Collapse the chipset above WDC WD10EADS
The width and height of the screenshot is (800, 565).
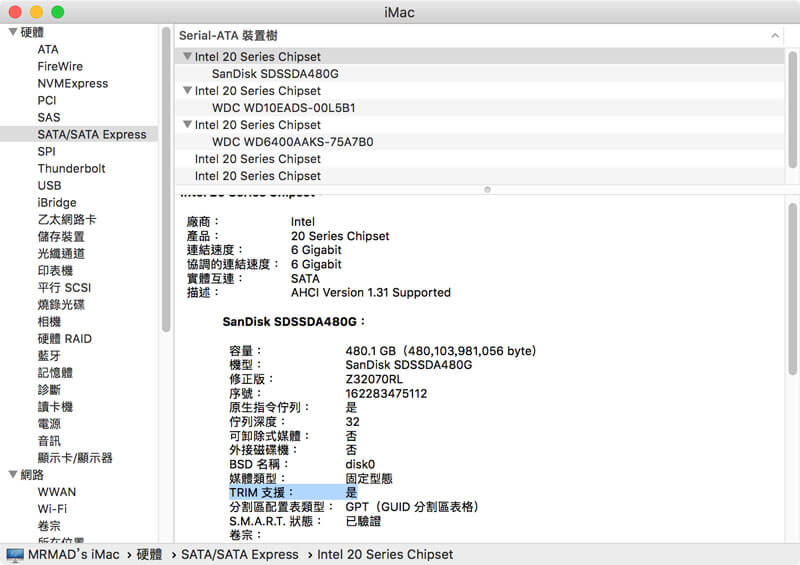point(187,91)
